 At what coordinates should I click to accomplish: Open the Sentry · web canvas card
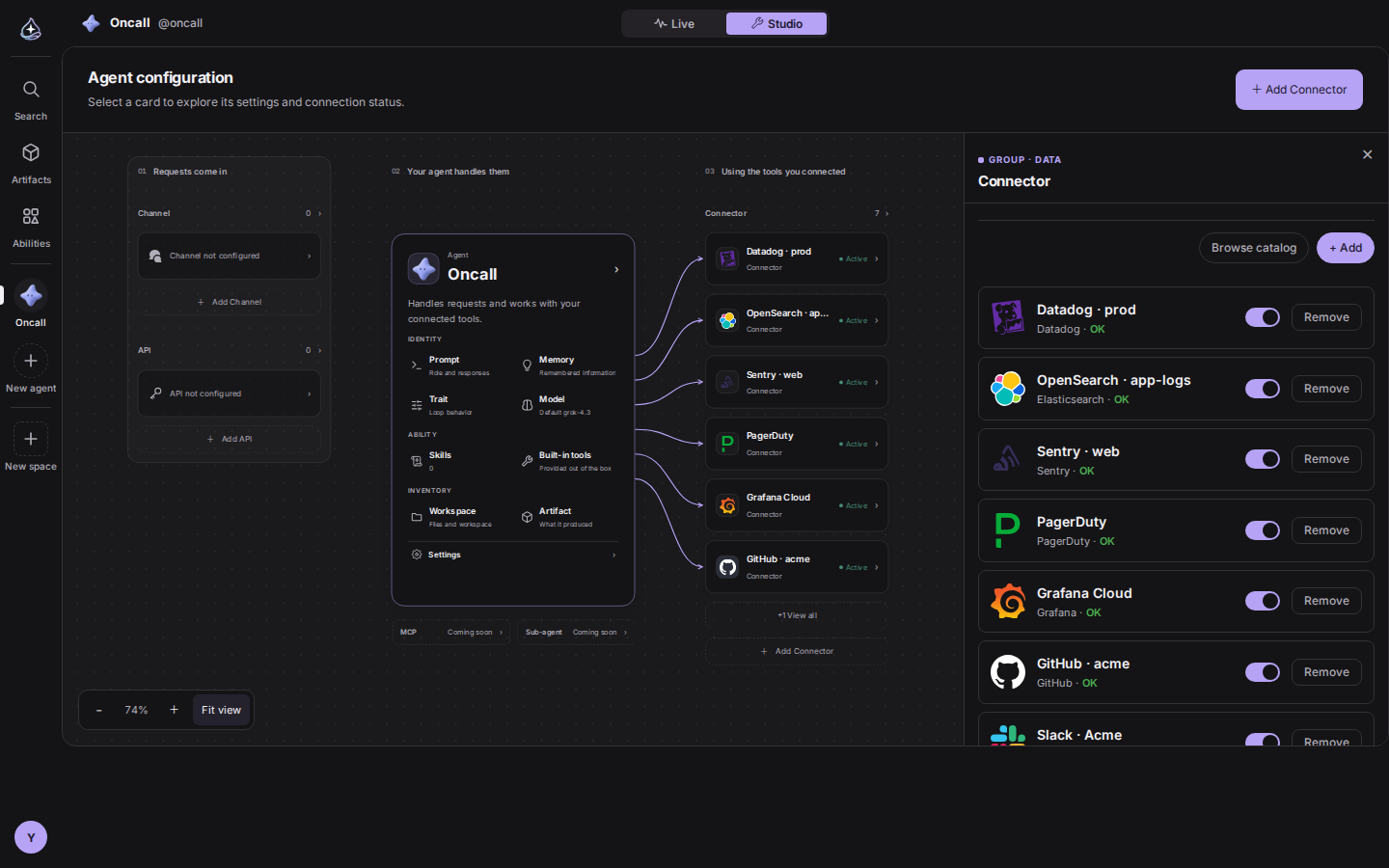pyautogui.click(x=797, y=382)
